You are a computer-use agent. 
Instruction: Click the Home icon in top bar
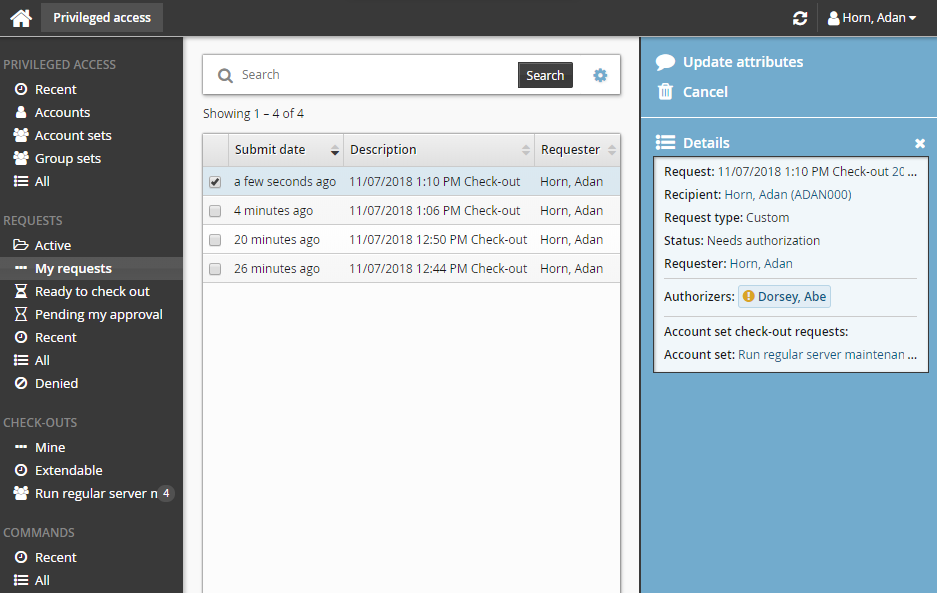(21, 18)
